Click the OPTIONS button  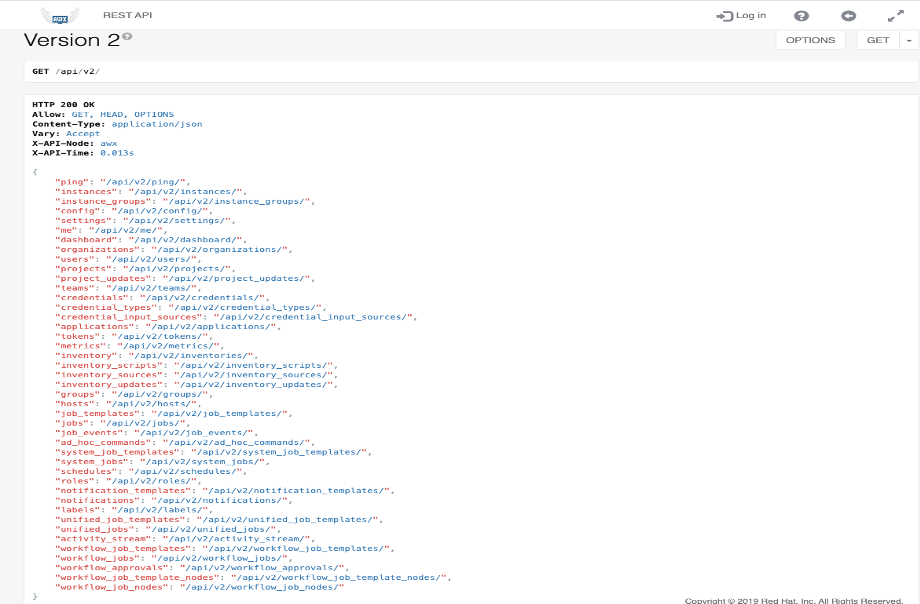(x=810, y=40)
